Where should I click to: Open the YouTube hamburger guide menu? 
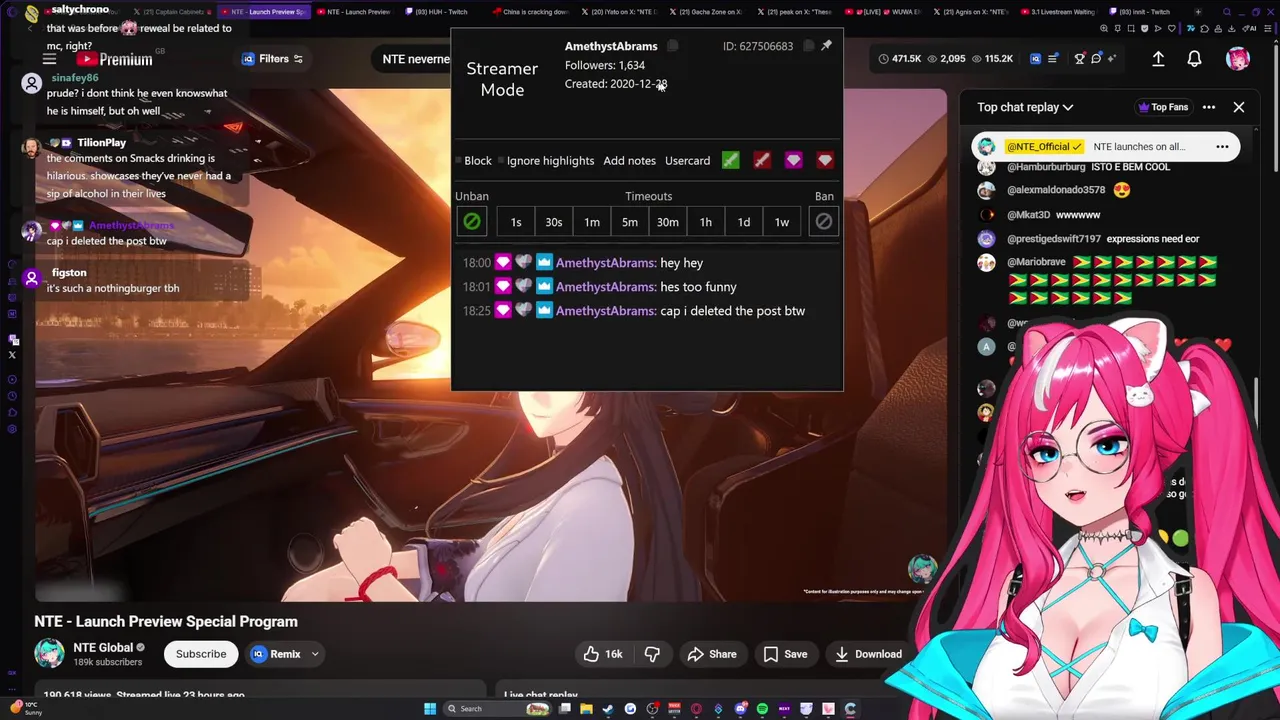pos(49,59)
